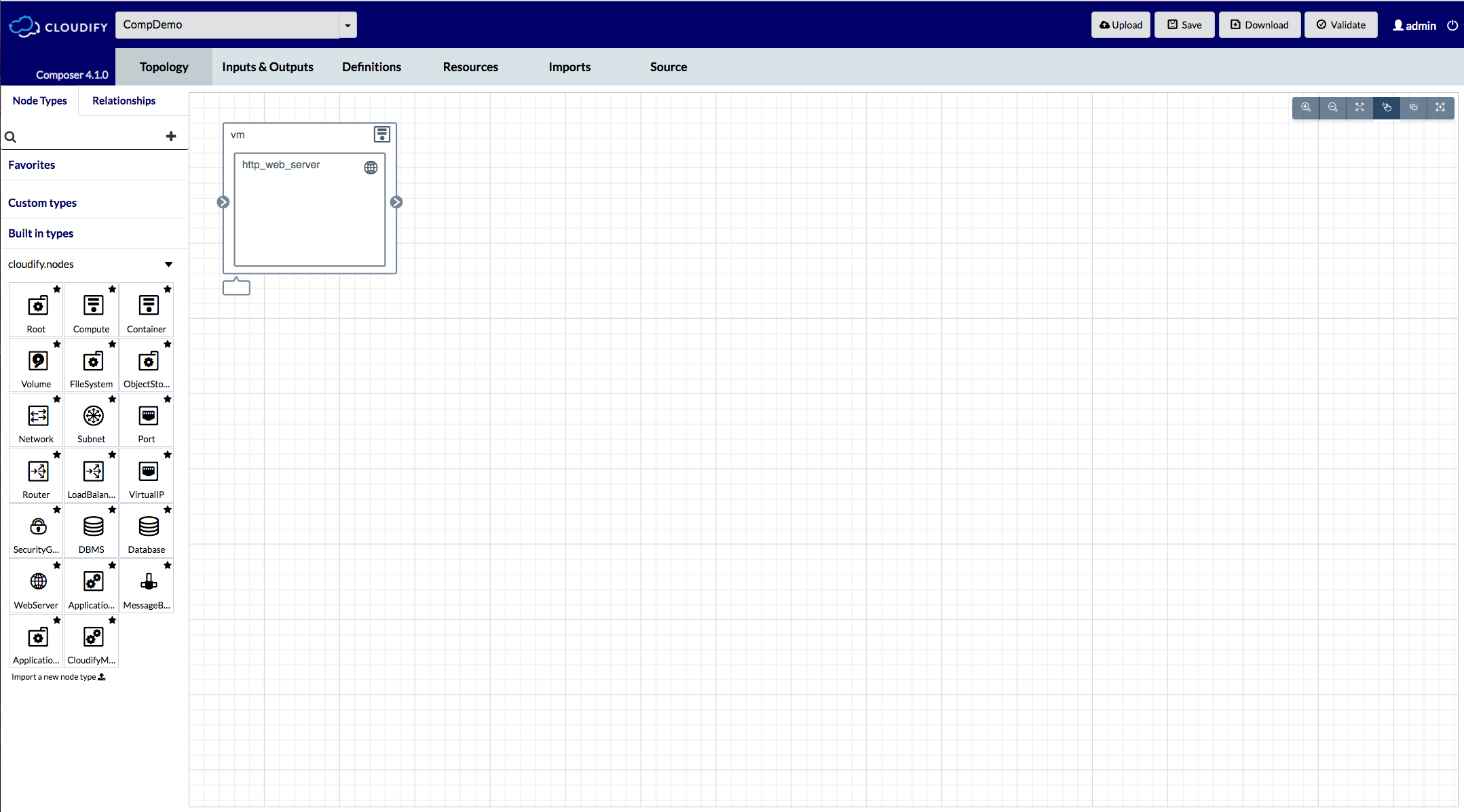Zoom out on the canvas

click(x=1333, y=107)
